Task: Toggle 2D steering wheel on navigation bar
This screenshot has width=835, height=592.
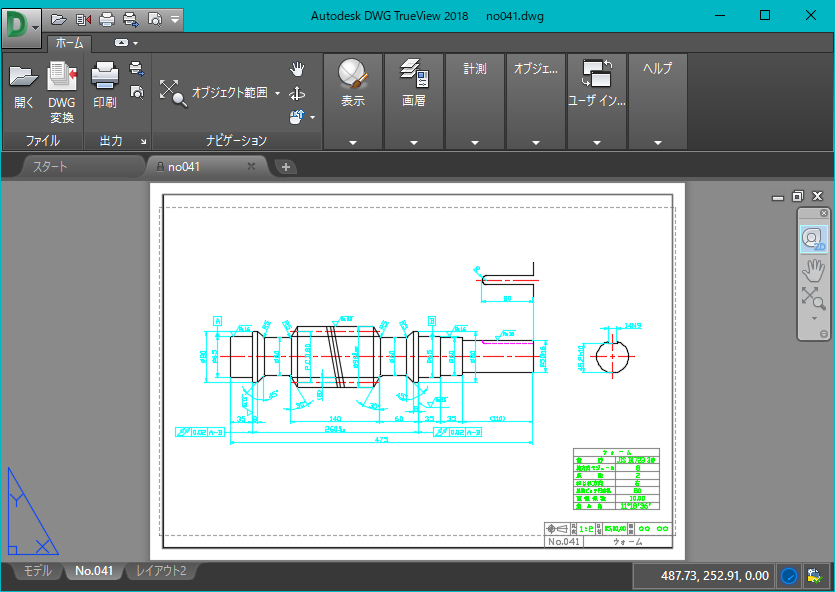Action: [x=812, y=240]
